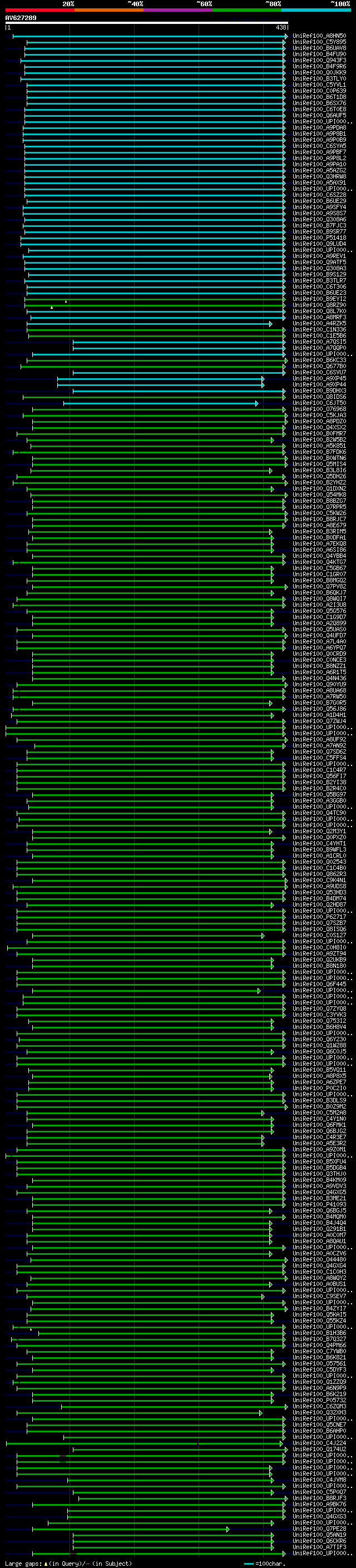Open hit UniRef100_A8HN50
The image size is (356, 1568).
pos(319,36)
